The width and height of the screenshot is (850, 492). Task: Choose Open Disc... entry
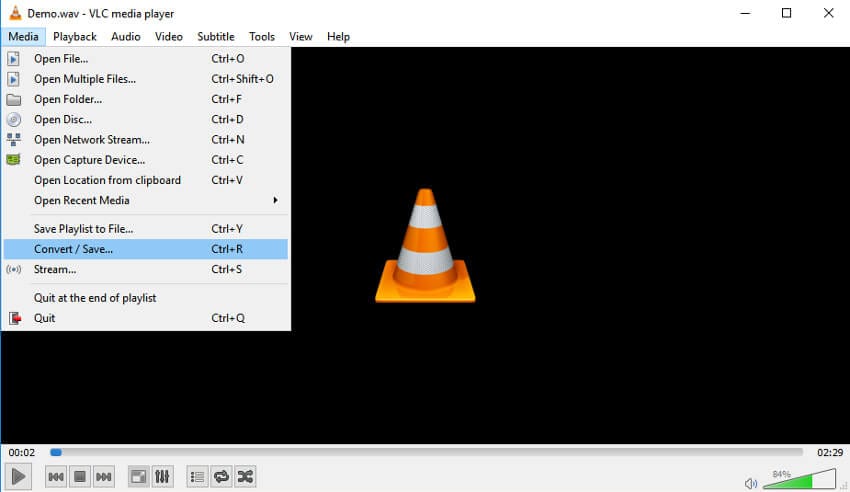145,119
